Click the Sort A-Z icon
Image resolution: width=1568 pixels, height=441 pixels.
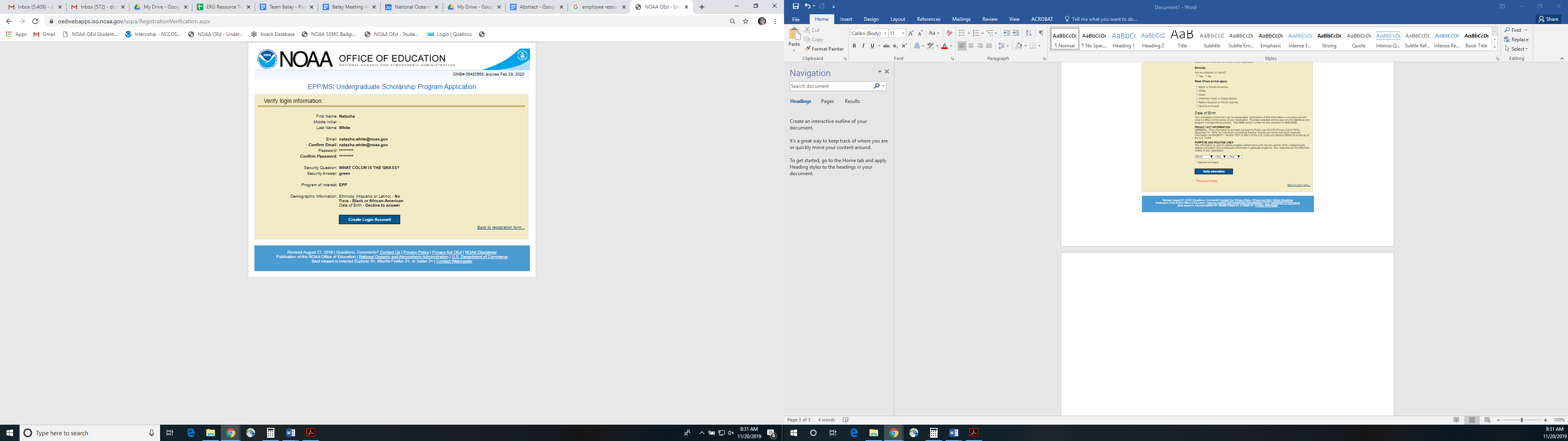click(1028, 33)
